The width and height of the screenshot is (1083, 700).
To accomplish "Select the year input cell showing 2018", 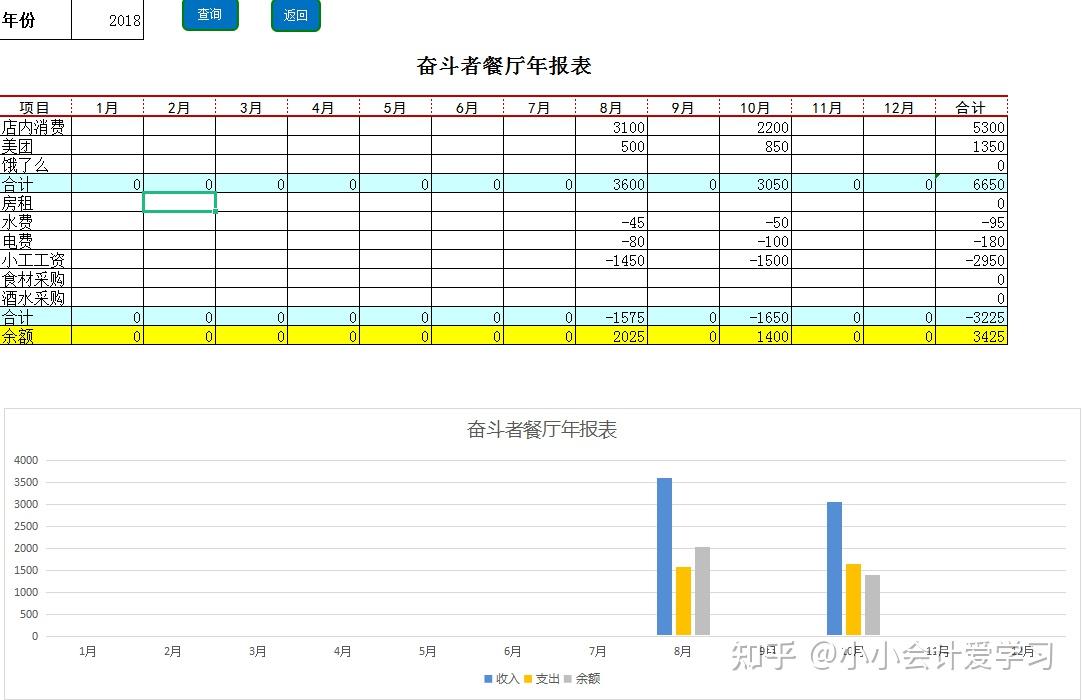I will (x=108, y=19).
